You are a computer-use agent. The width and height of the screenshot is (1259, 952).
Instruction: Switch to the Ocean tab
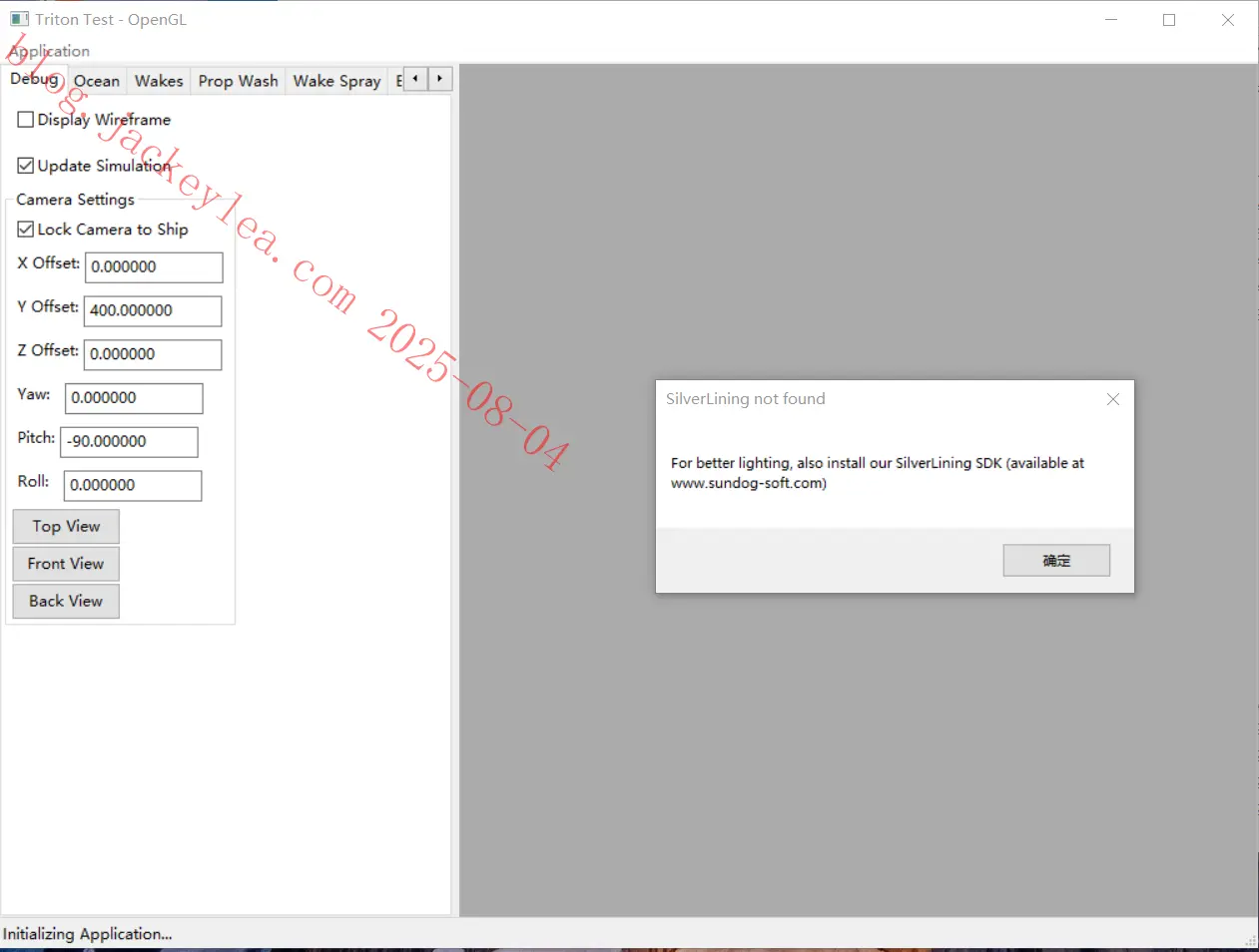tap(97, 81)
